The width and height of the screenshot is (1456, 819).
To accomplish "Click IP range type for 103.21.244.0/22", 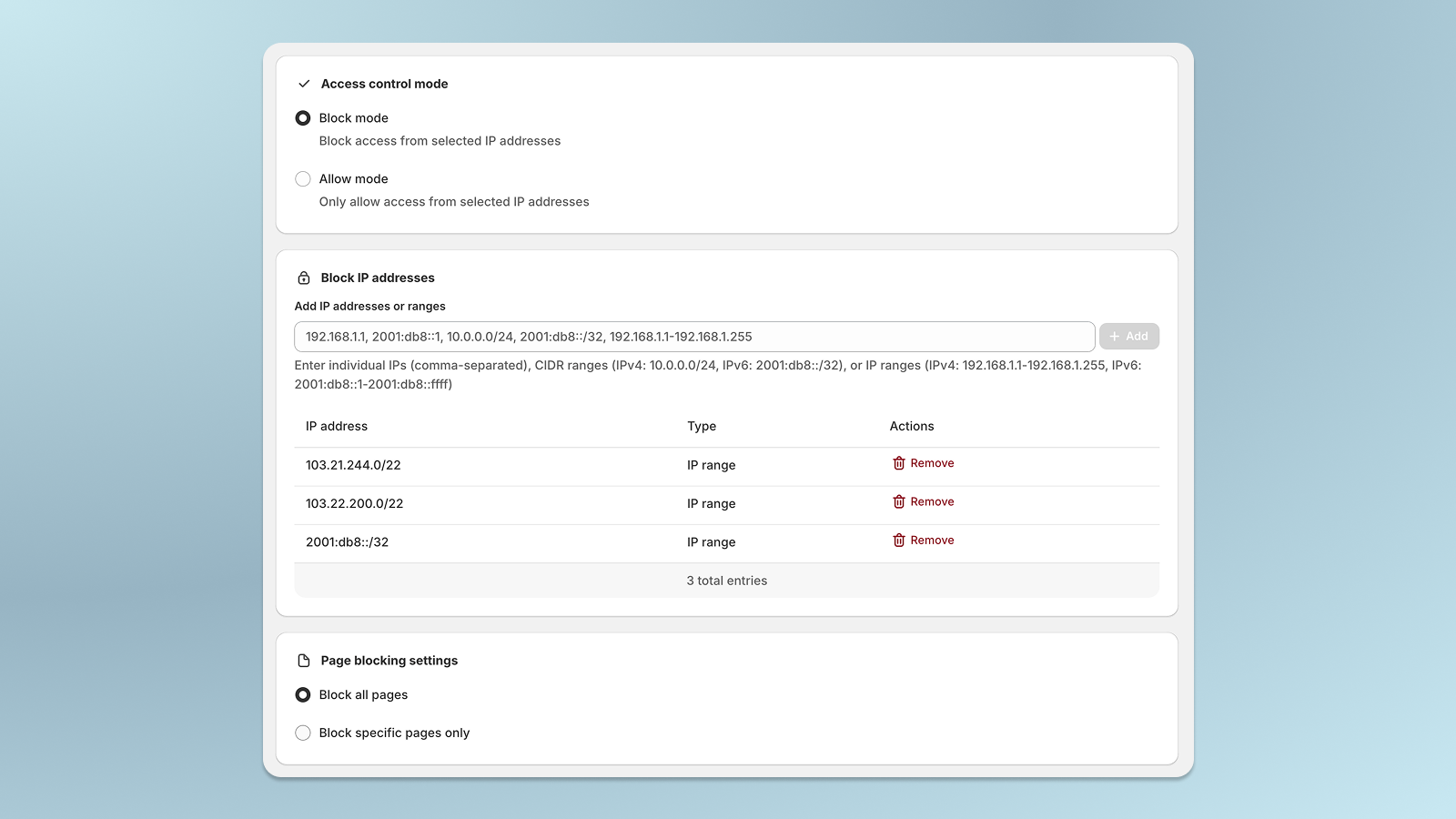I will pyautogui.click(x=712, y=465).
